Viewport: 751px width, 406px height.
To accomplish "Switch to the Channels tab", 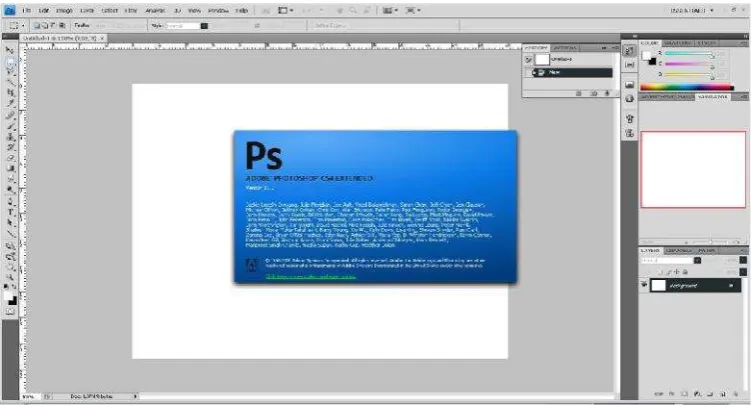I will (678, 250).
